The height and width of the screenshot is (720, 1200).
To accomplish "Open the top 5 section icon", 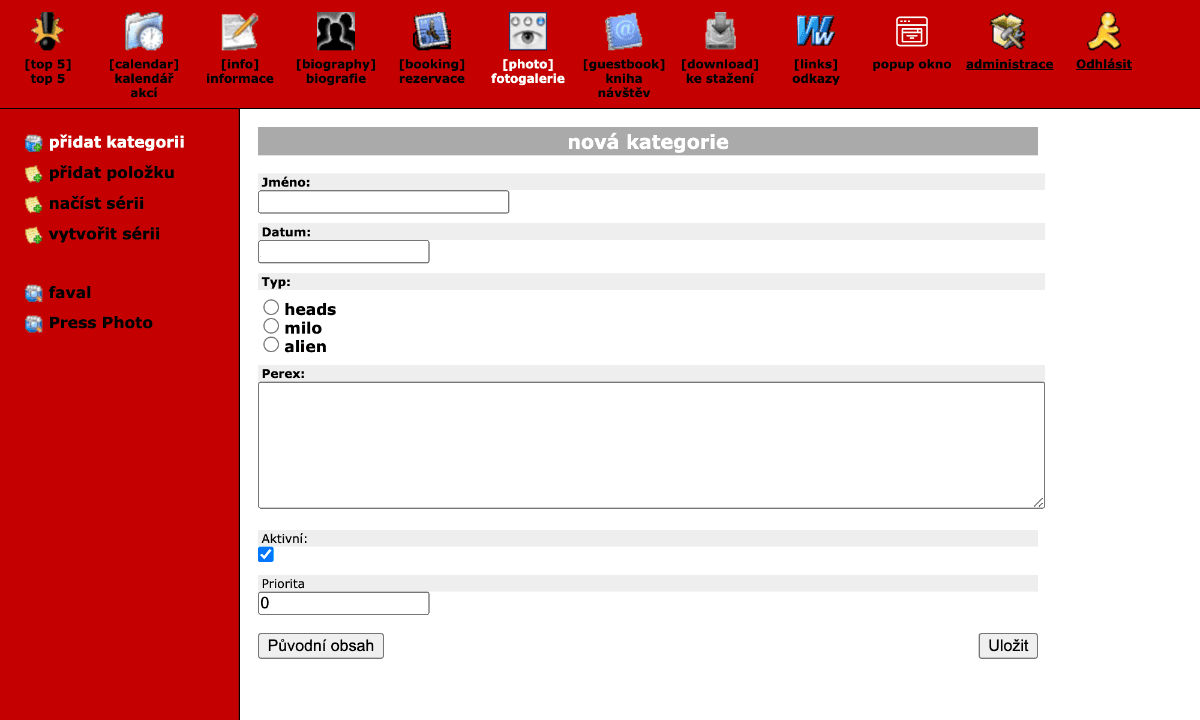I will (47, 32).
